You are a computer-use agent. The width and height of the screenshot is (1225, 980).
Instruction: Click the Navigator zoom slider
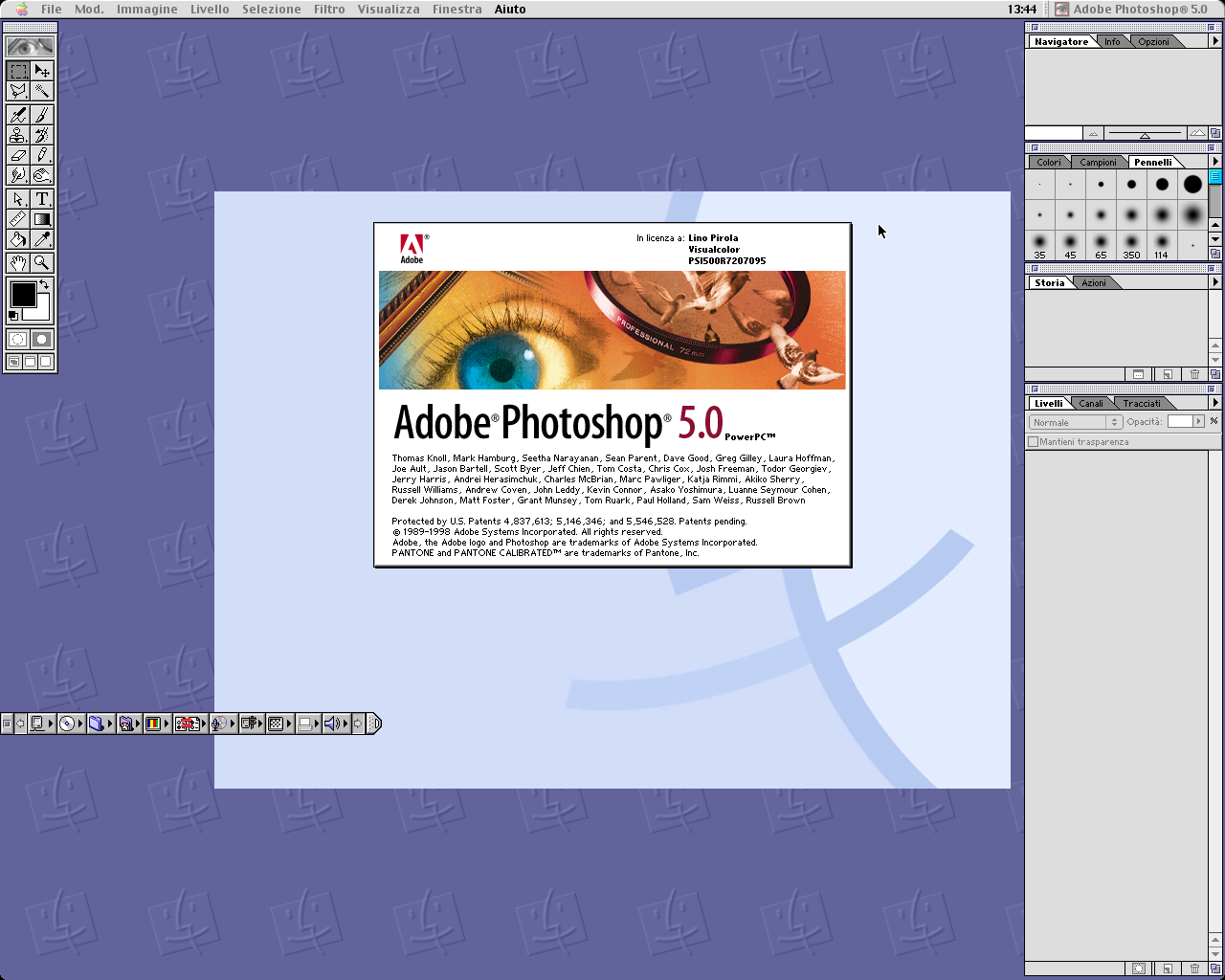pyautogui.click(x=1145, y=134)
